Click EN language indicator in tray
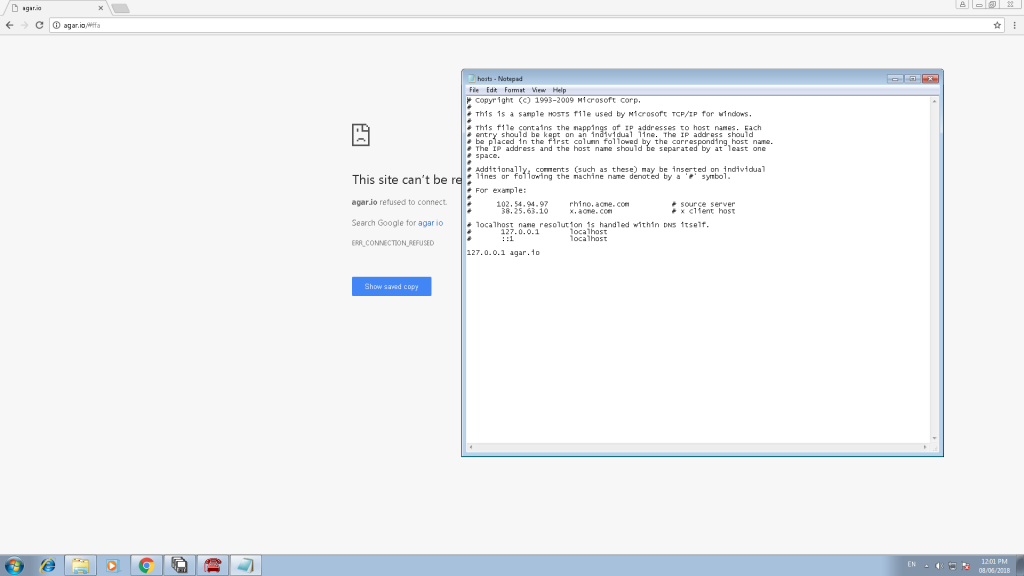Screen dimensions: 1024x576 (x=912, y=564)
